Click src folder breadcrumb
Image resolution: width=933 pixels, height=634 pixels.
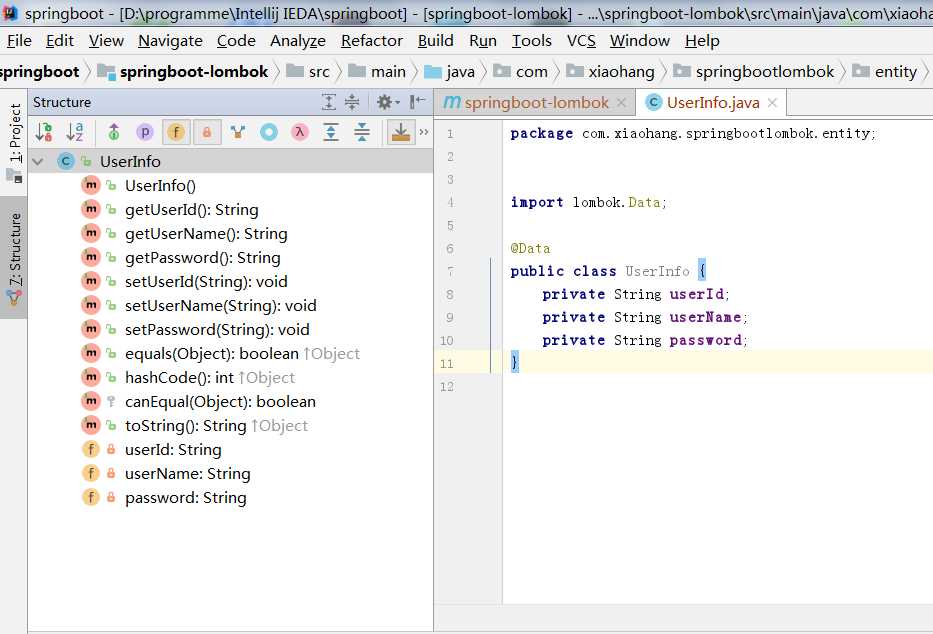pos(308,71)
